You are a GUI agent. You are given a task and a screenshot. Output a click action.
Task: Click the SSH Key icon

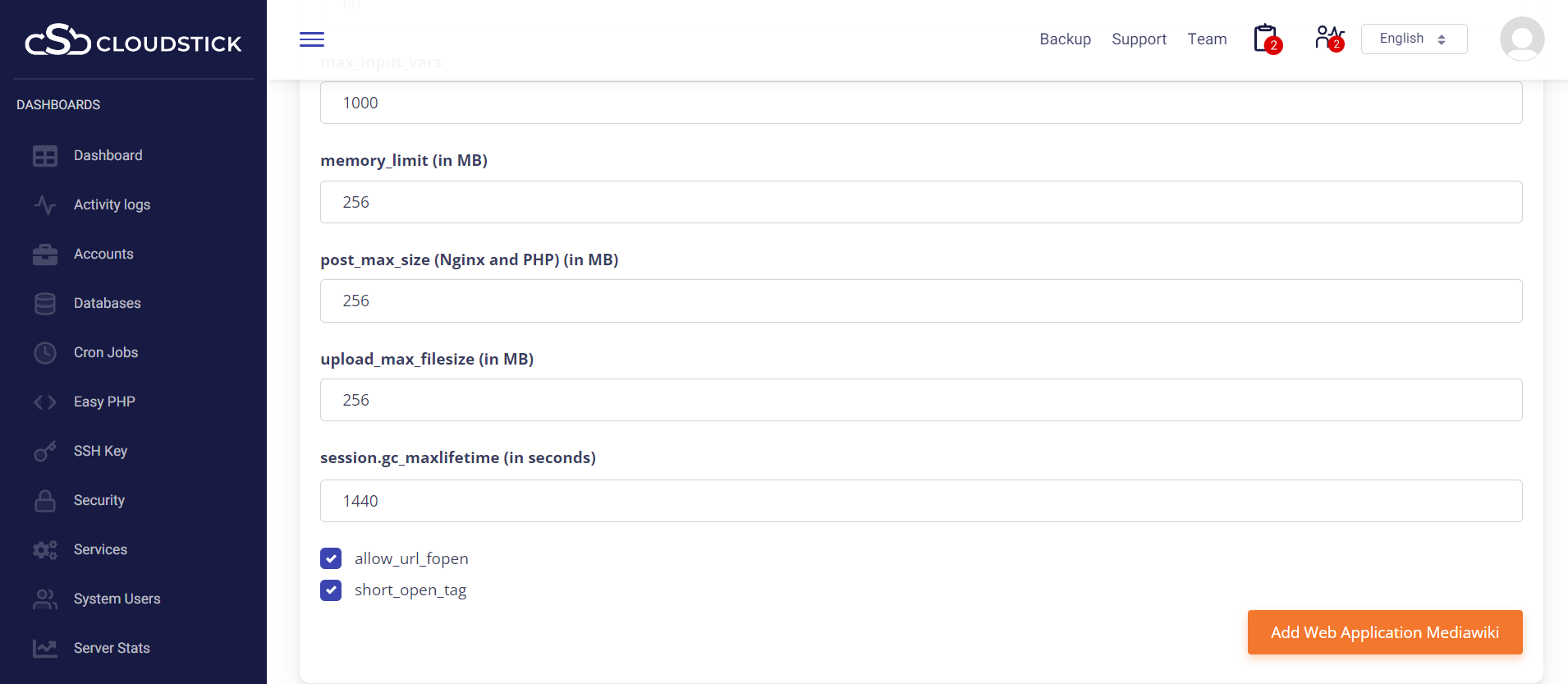pos(45,452)
